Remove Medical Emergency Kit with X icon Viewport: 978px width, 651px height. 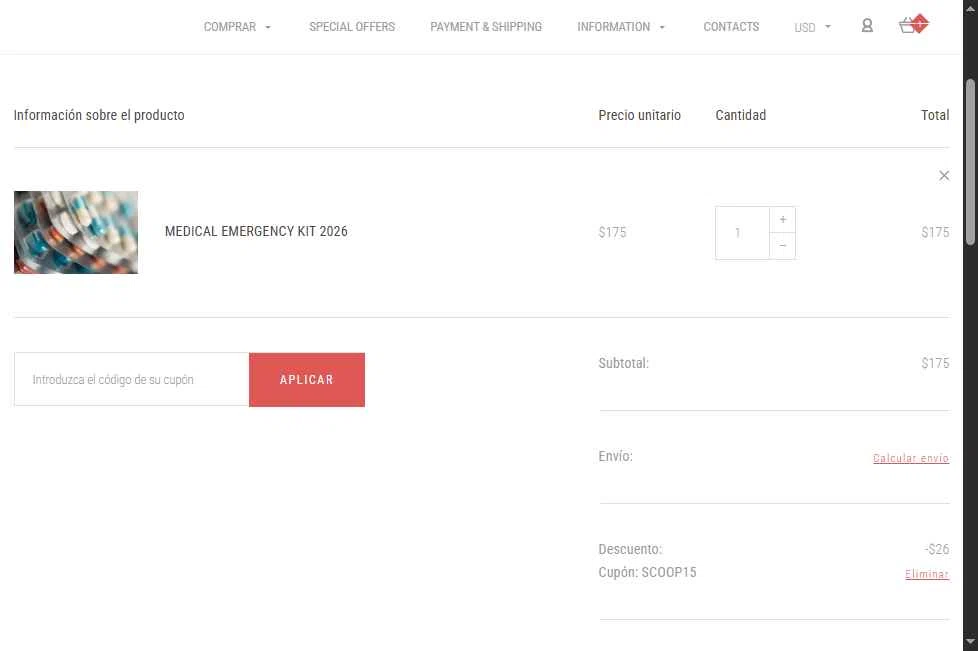pyautogui.click(x=944, y=176)
